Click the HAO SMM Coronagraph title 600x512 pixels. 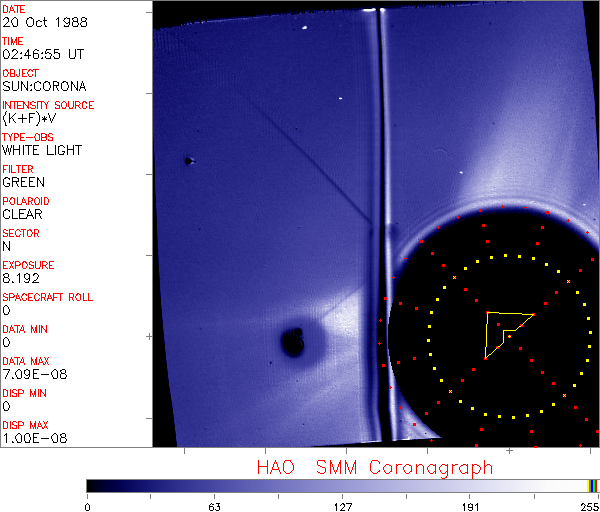coord(375,467)
